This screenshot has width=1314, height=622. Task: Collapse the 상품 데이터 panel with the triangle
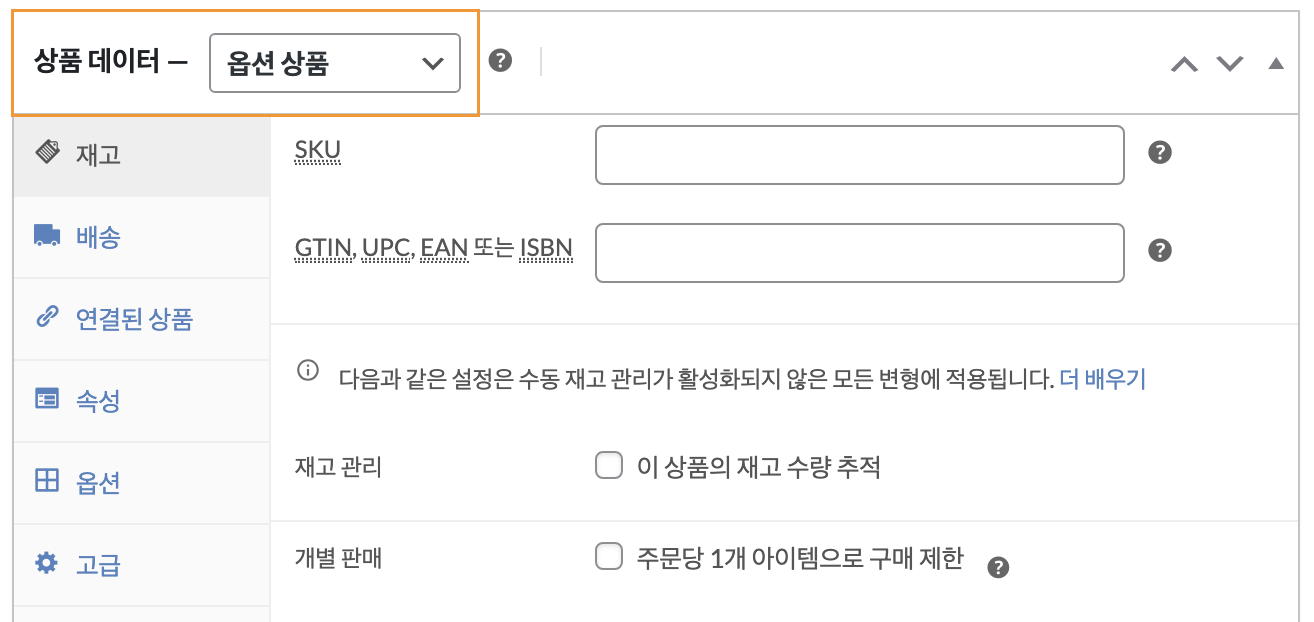click(x=1275, y=63)
